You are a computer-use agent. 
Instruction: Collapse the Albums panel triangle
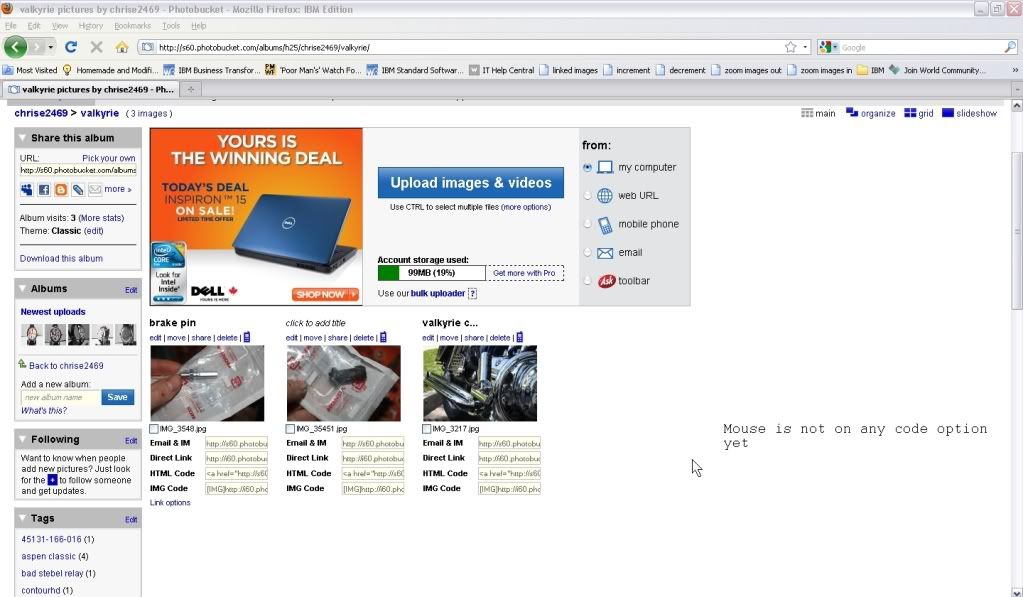point(22,288)
